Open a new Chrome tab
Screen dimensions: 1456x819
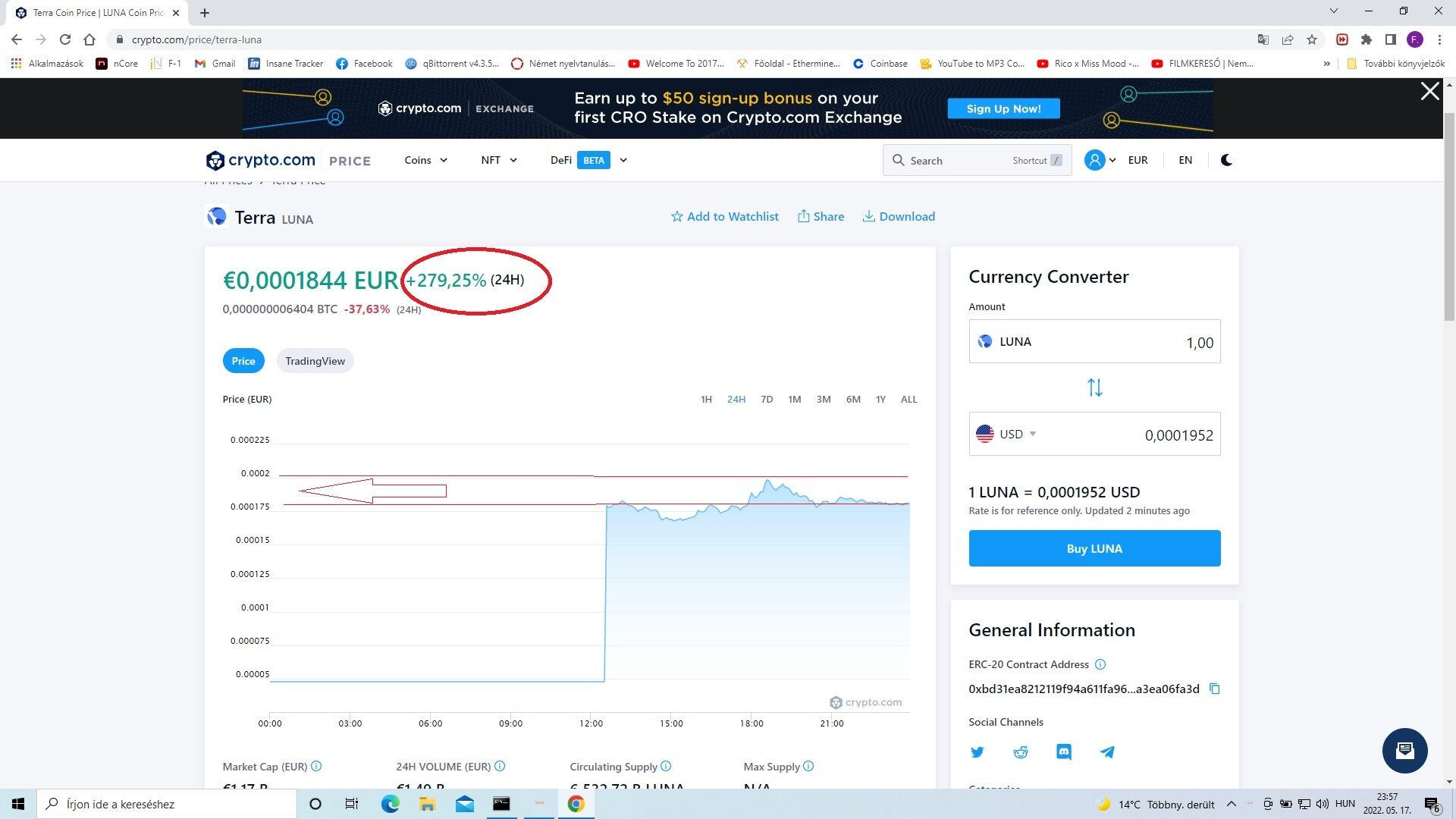(205, 12)
